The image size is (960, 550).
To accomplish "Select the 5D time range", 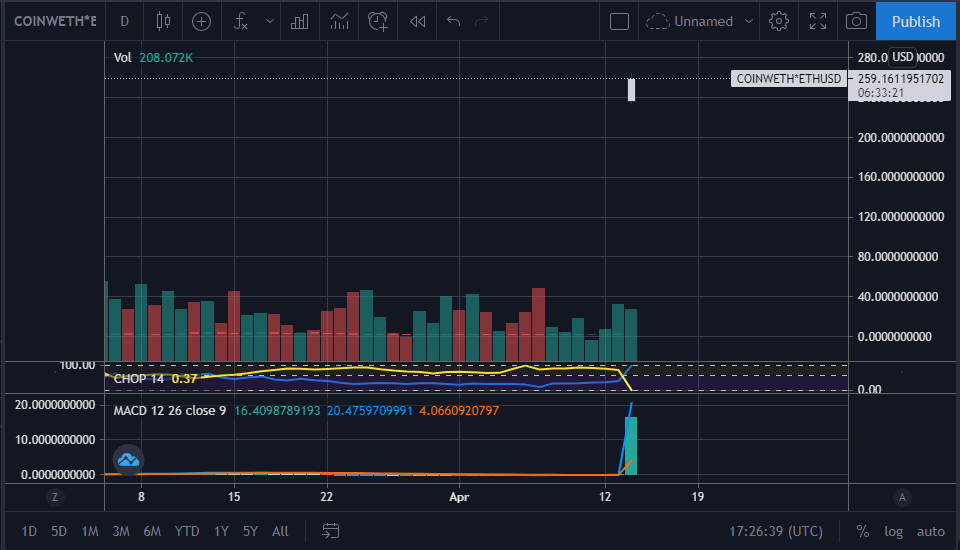I will 59,531.
